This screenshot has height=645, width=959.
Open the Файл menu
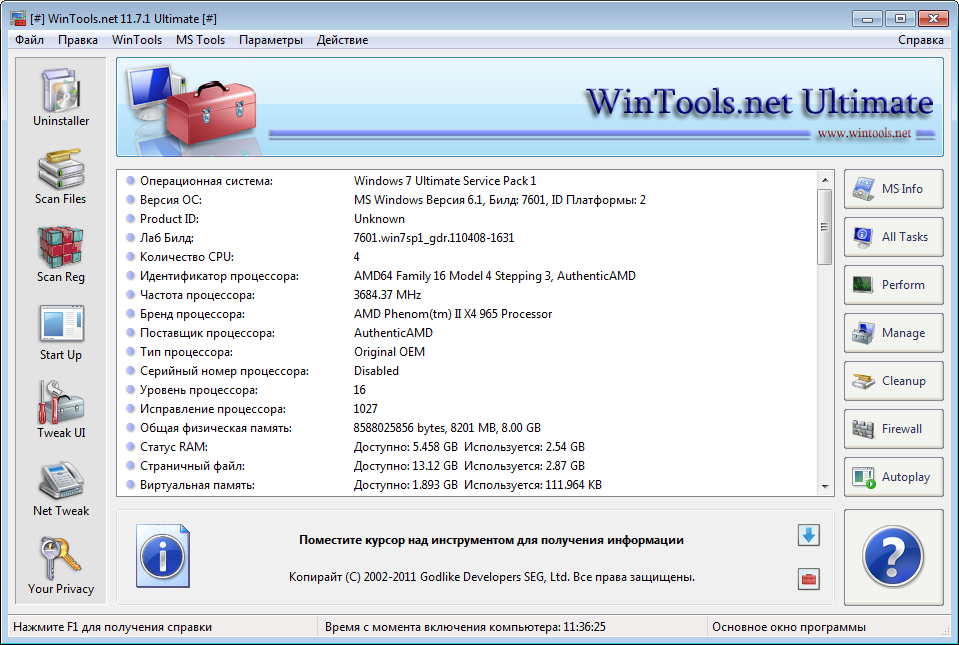pos(29,40)
